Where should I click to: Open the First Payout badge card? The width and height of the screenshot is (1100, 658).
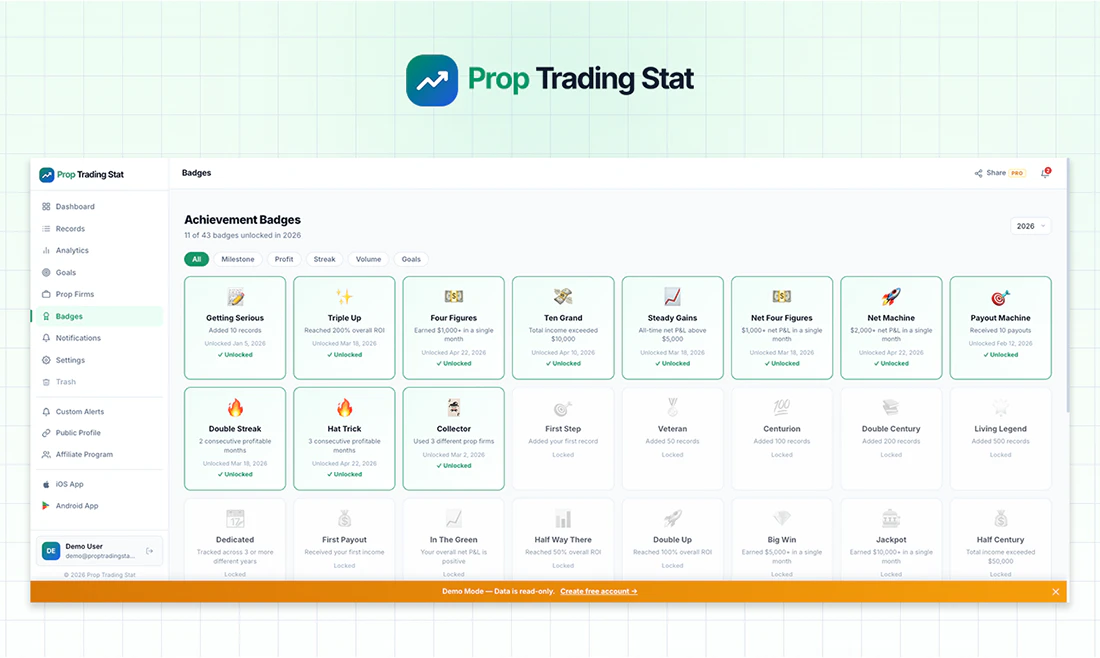(x=344, y=539)
